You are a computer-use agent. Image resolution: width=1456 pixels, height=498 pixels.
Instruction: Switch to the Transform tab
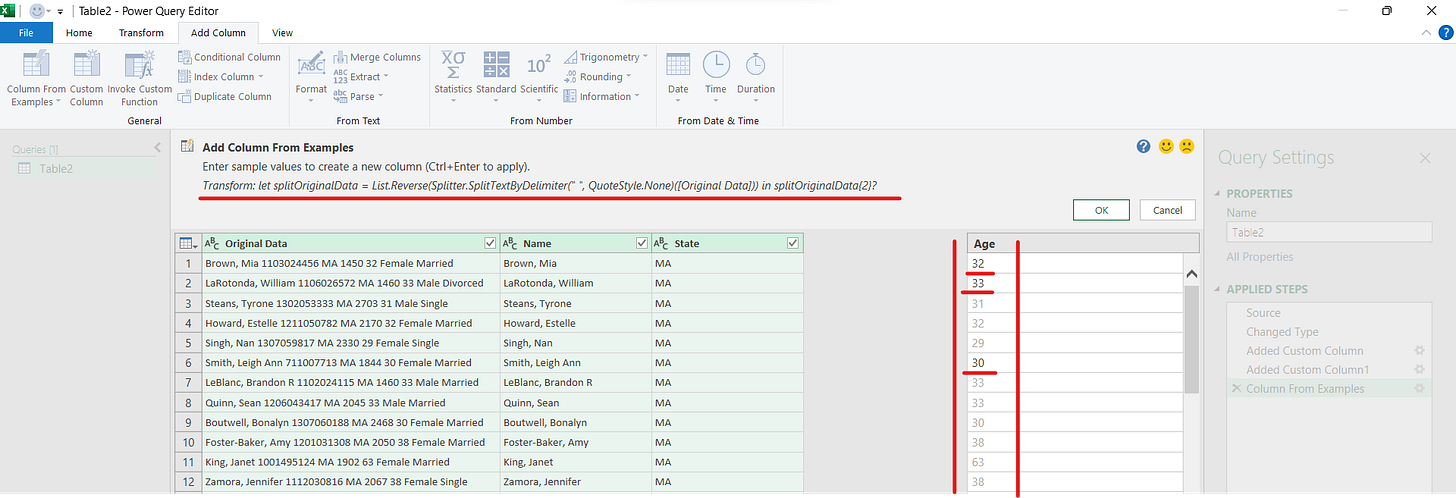pos(141,33)
